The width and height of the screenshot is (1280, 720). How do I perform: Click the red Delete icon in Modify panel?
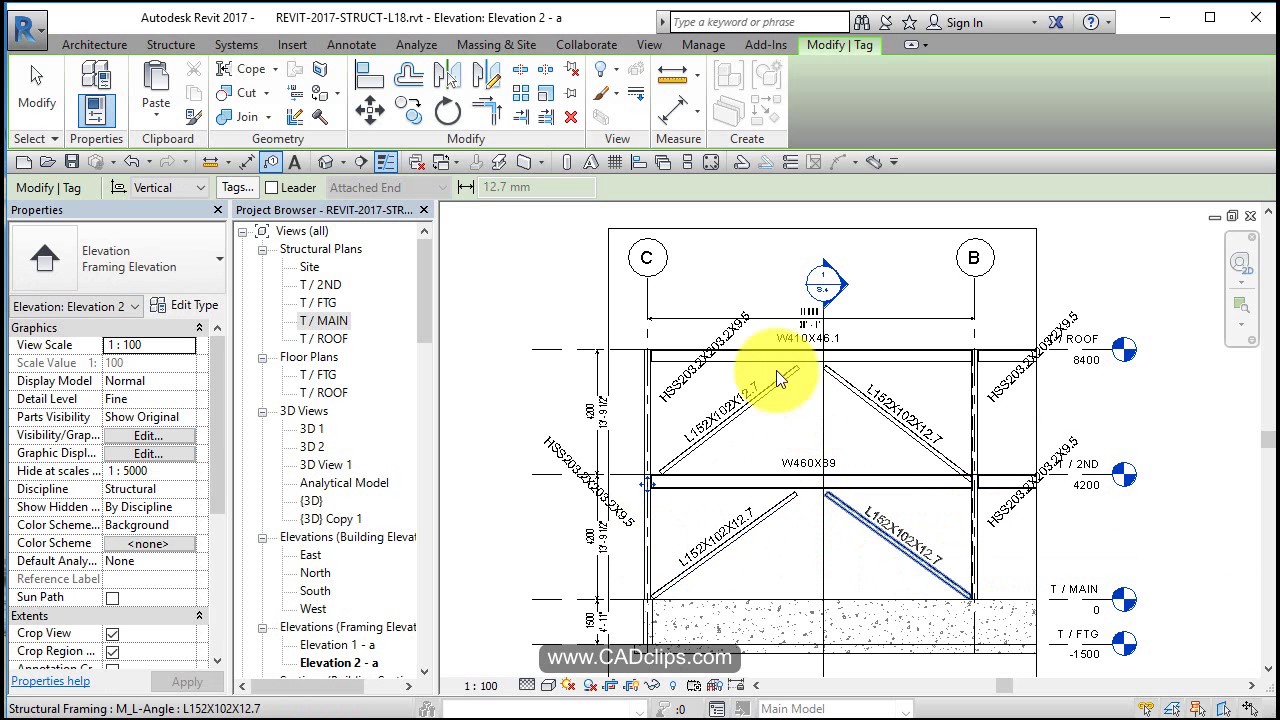(571, 117)
